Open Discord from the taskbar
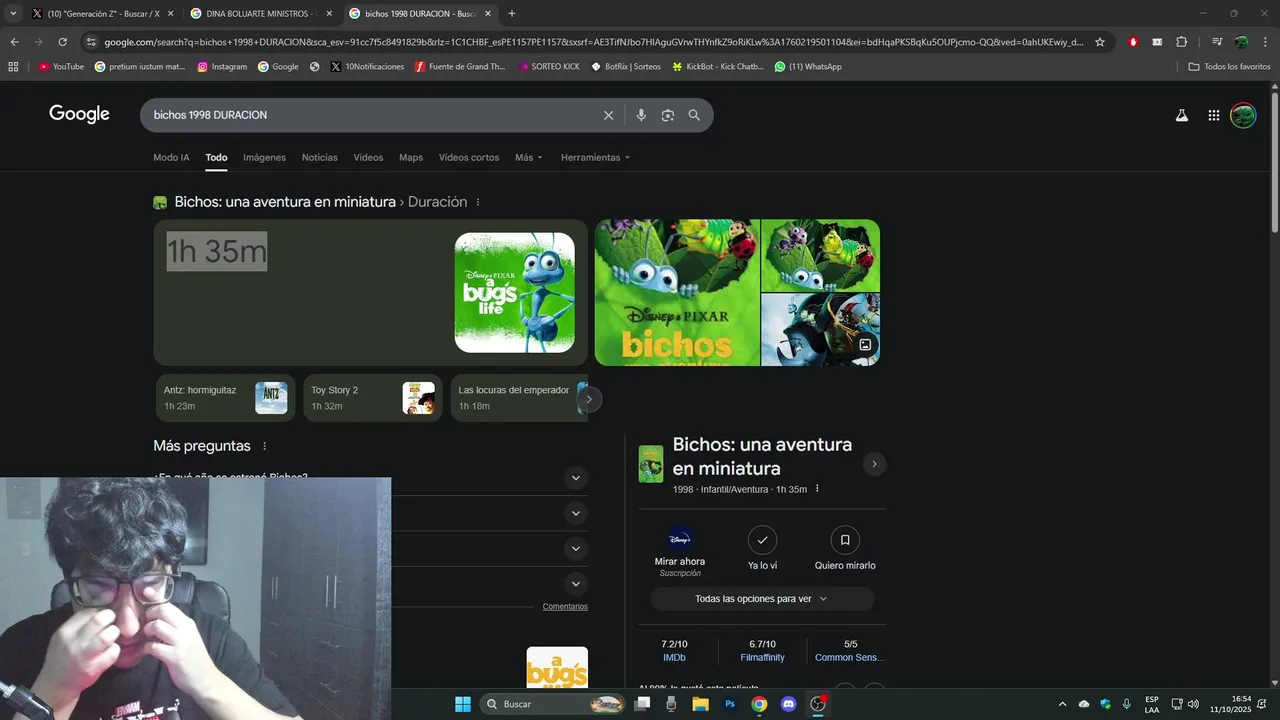 (x=788, y=704)
